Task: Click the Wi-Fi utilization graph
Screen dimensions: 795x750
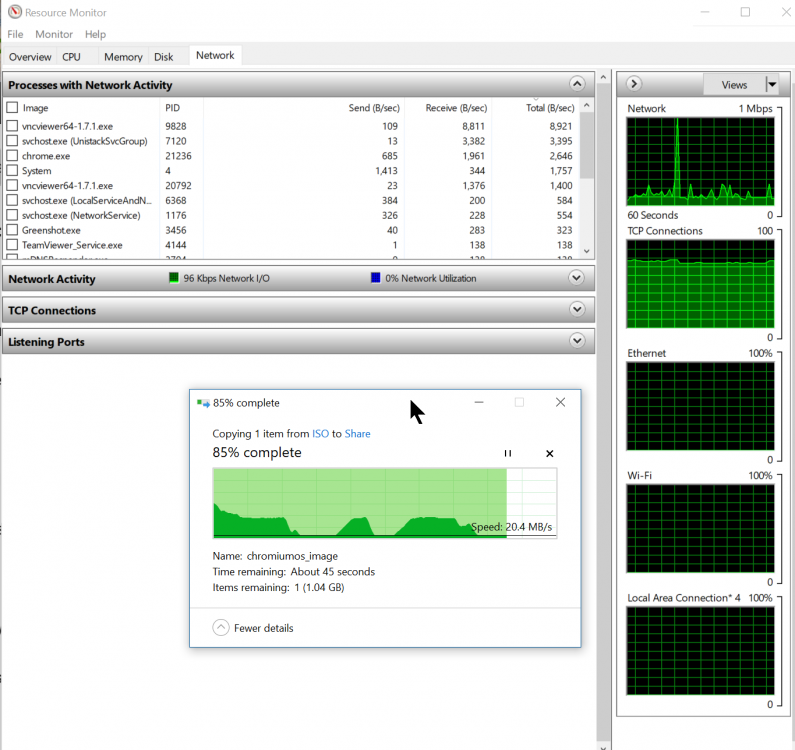Action: [x=700, y=528]
